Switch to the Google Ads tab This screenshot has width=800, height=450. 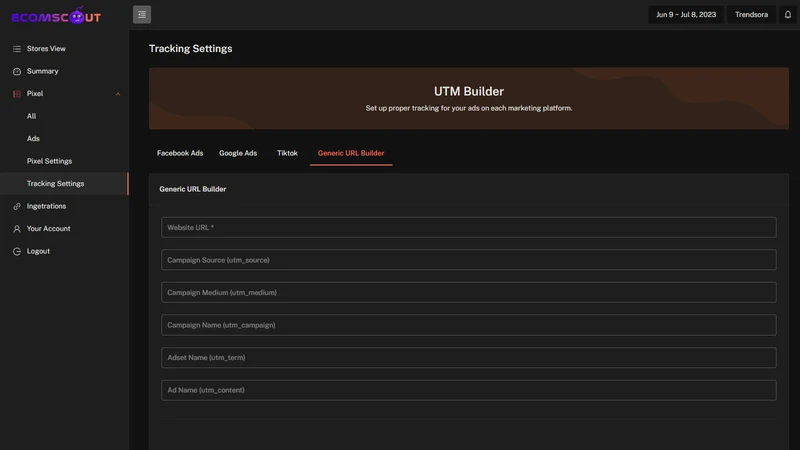[x=238, y=153]
